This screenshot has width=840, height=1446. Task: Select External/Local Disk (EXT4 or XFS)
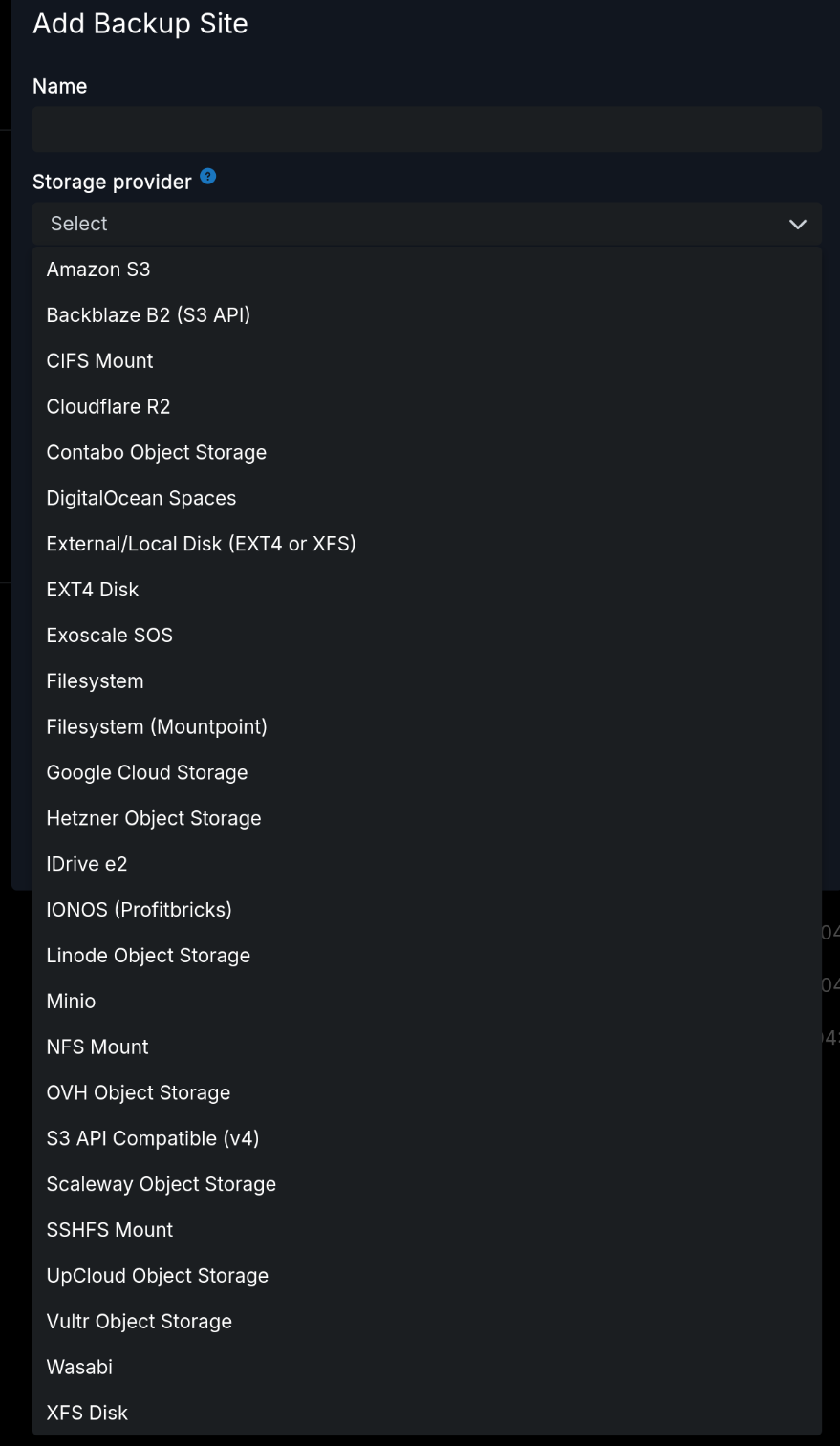201,543
